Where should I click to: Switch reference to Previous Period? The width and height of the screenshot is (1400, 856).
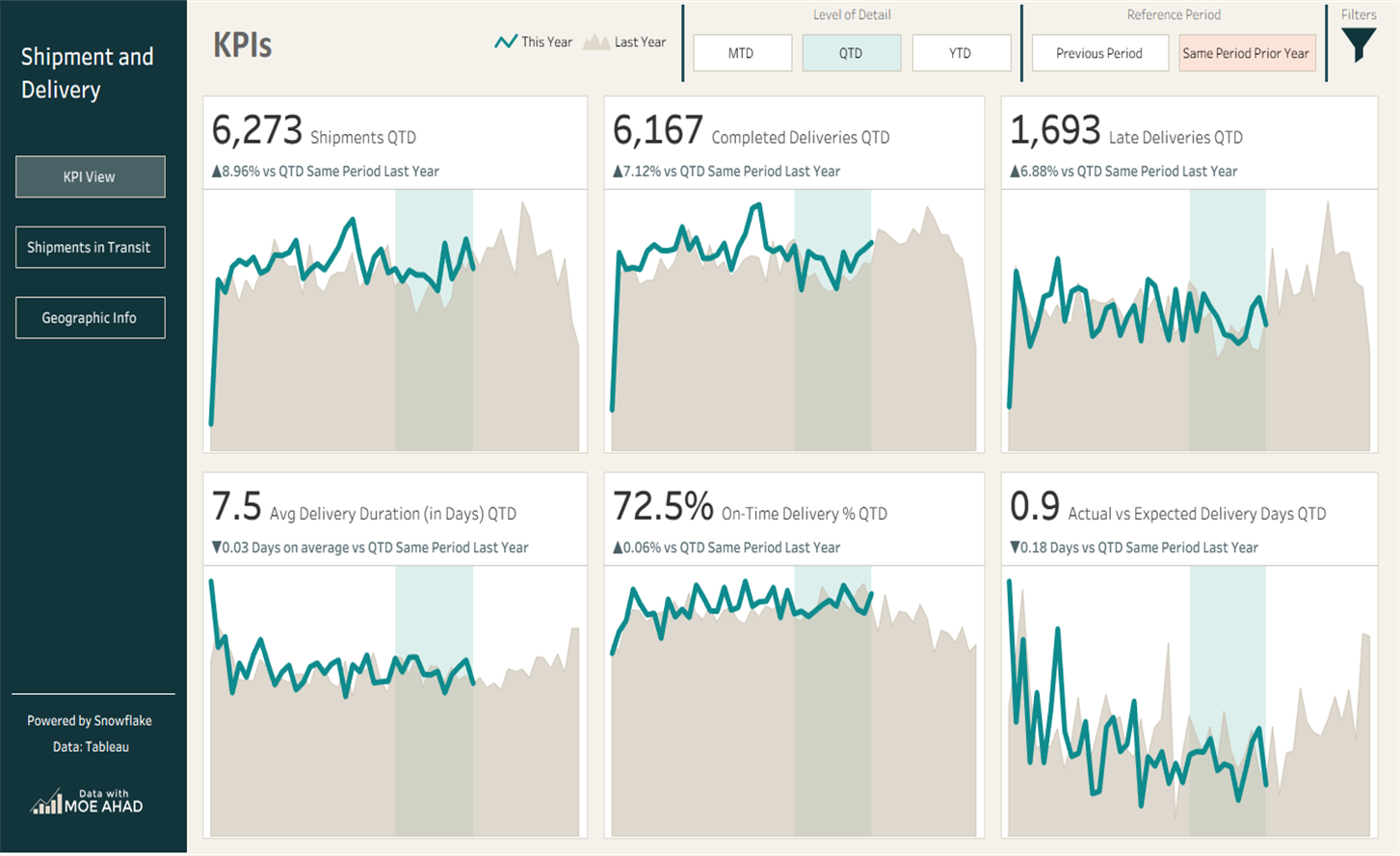tap(1099, 53)
